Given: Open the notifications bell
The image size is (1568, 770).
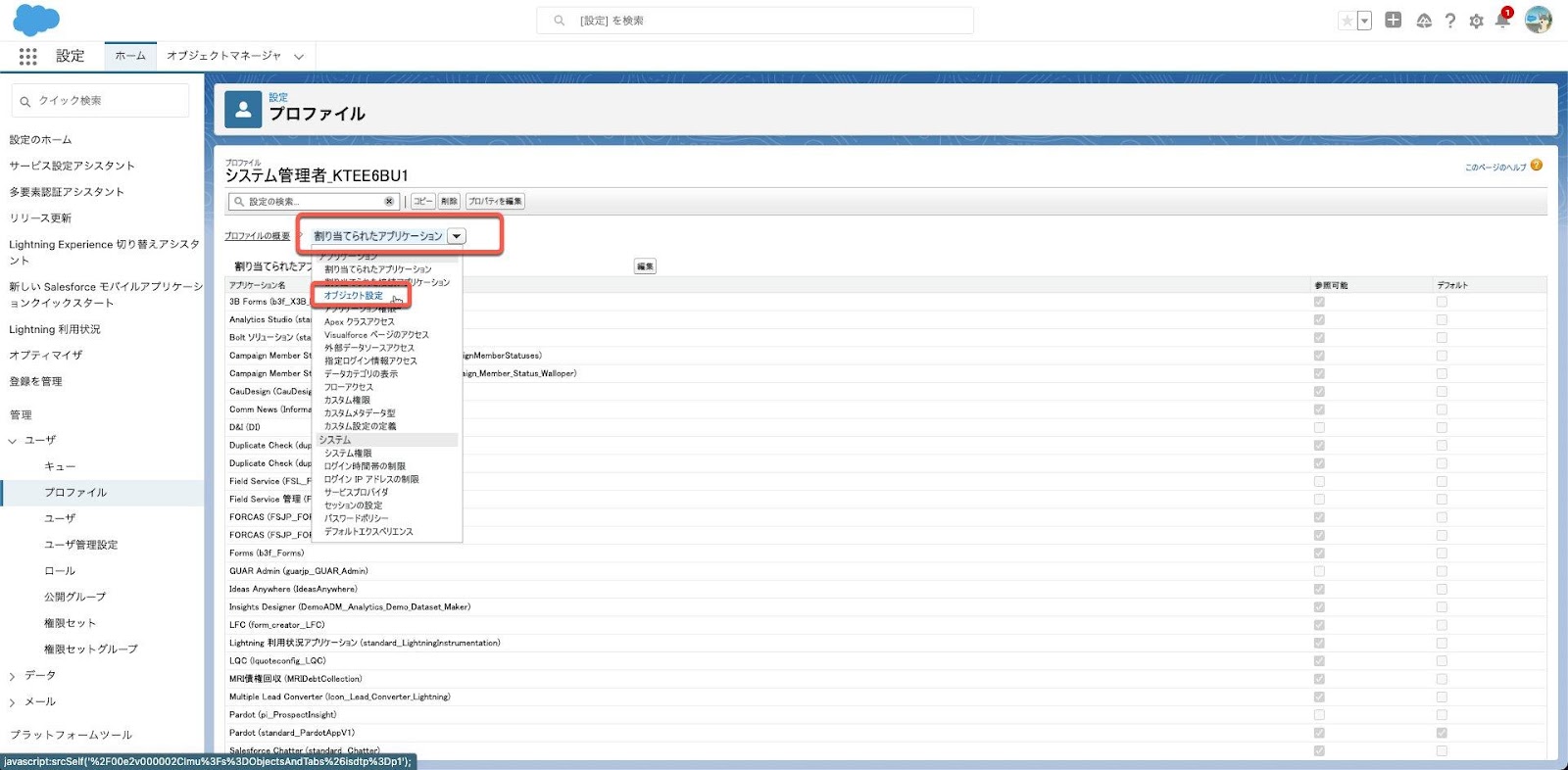Looking at the screenshot, I should pos(1502,20).
